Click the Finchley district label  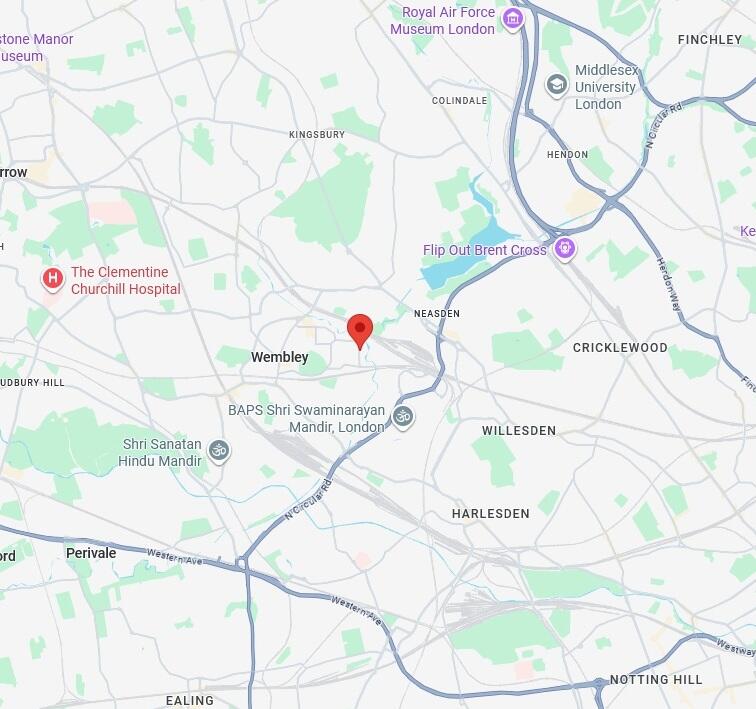[710, 40]
